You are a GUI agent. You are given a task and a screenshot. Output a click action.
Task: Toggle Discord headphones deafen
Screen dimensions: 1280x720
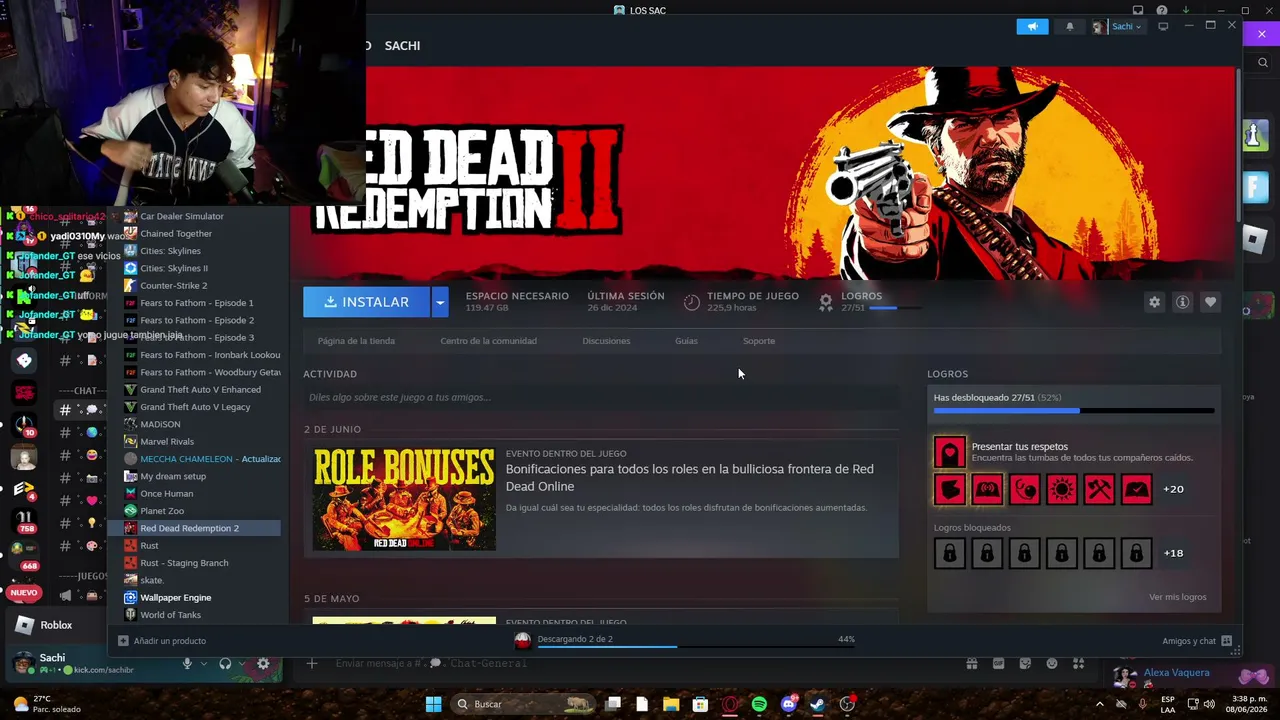coord(225,663)
